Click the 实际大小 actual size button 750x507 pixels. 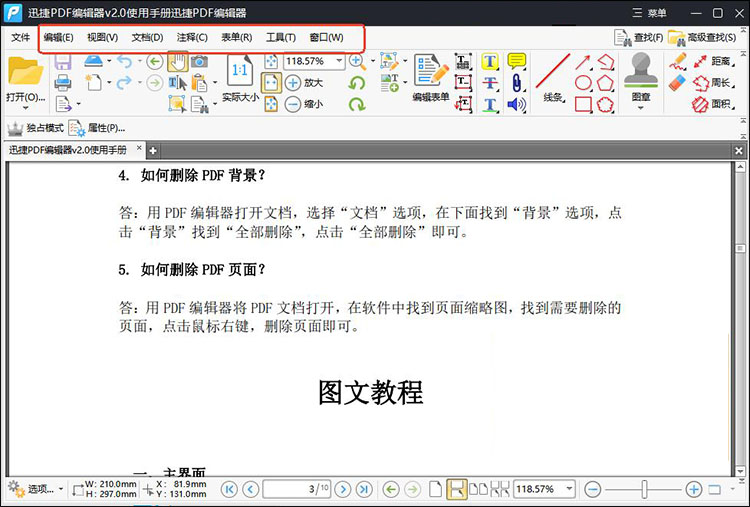pos(240,78)
